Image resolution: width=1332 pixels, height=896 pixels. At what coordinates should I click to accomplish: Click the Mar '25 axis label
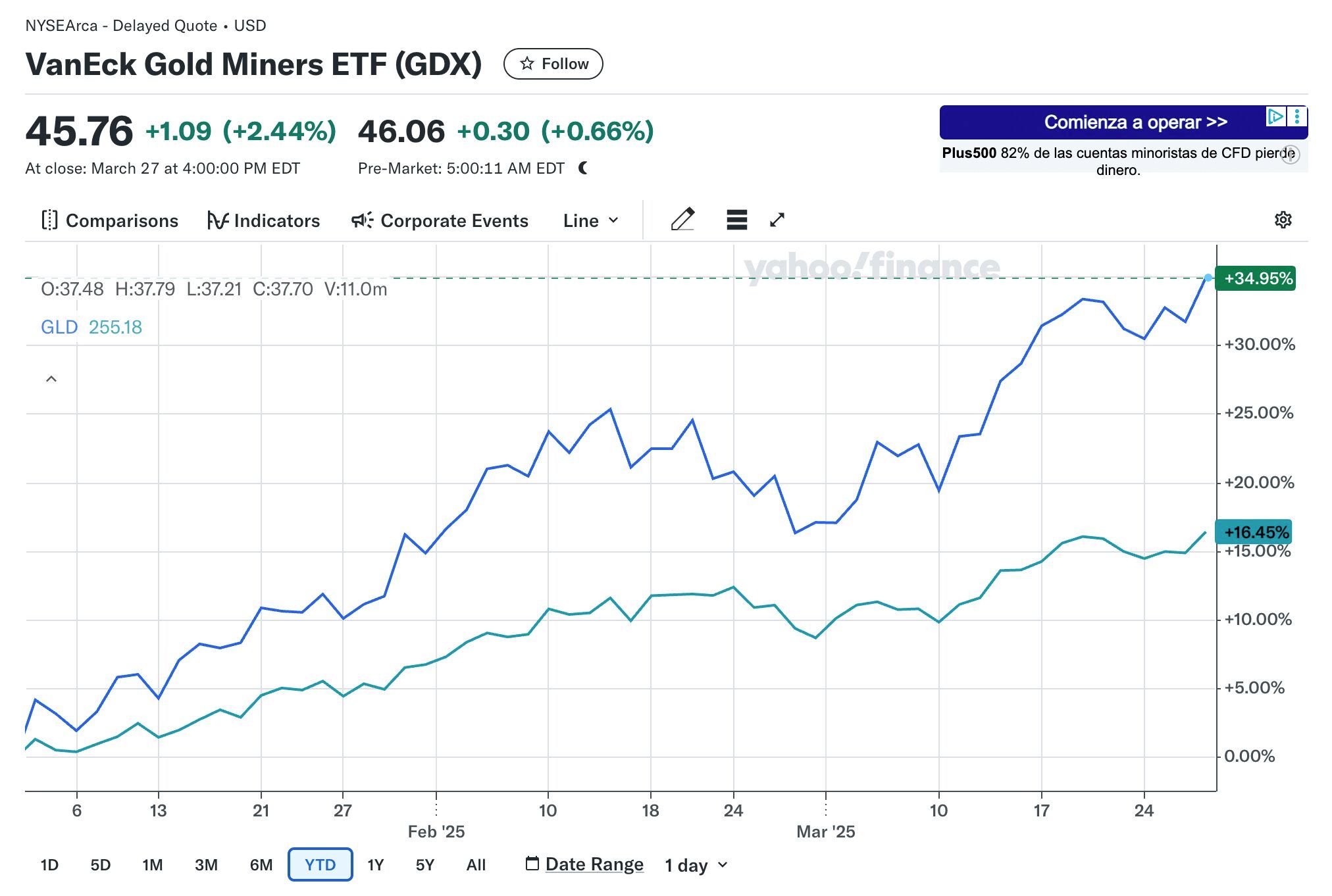(825, 832)
